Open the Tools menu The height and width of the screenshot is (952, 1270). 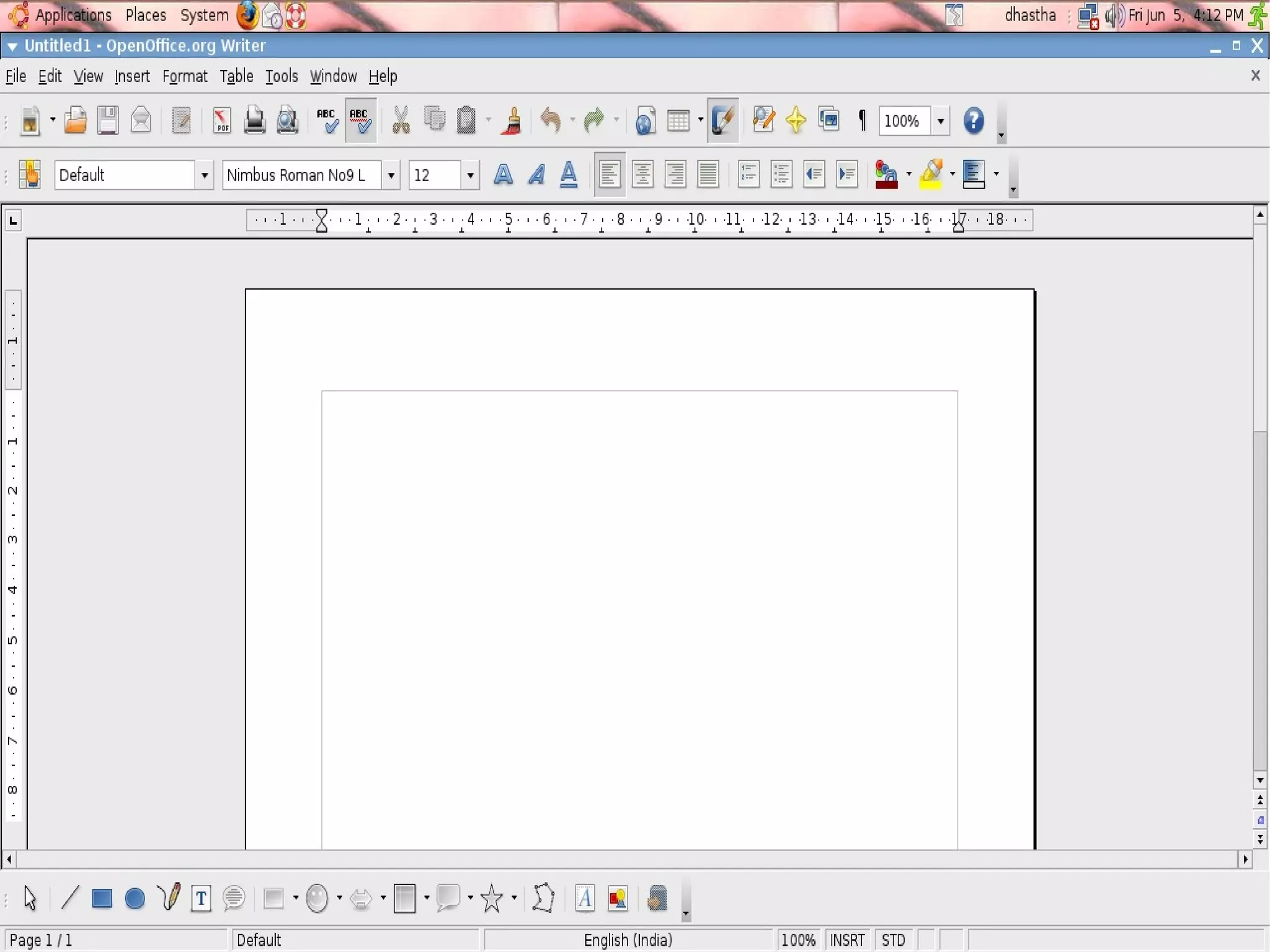pyautogui.click(x=282, y=76)
